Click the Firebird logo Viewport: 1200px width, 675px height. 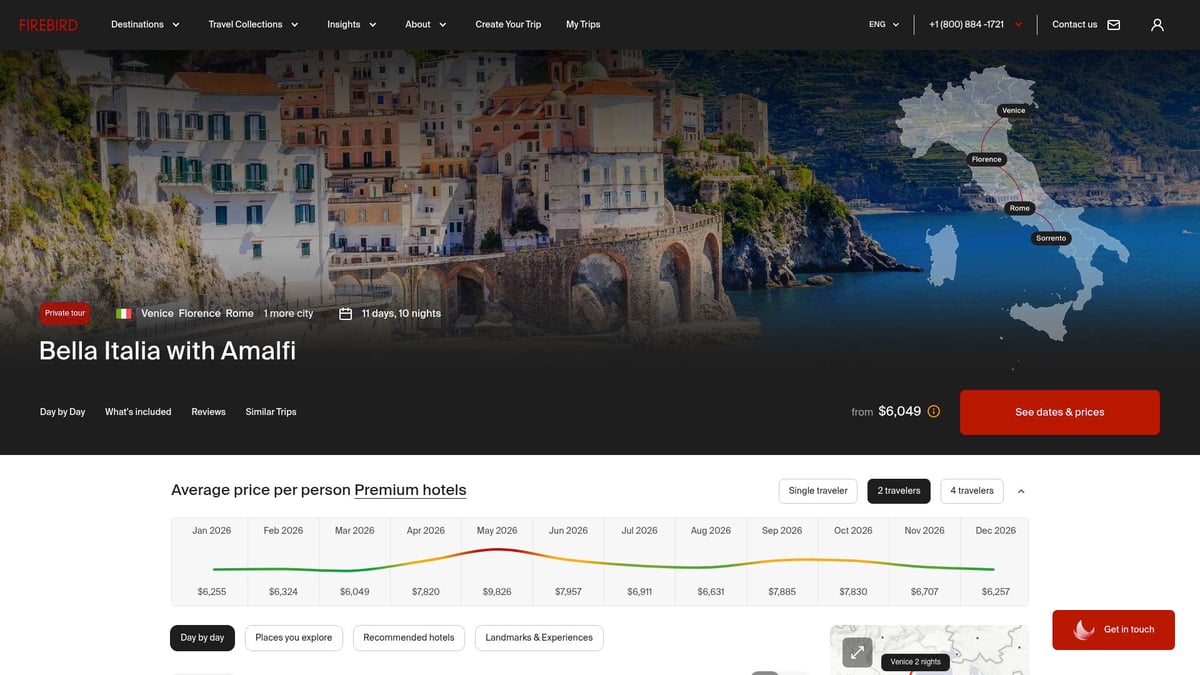[x=48, y=24]
